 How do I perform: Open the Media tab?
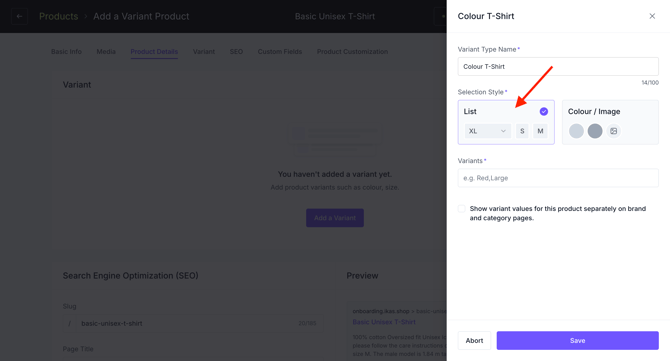pos(106,52)
